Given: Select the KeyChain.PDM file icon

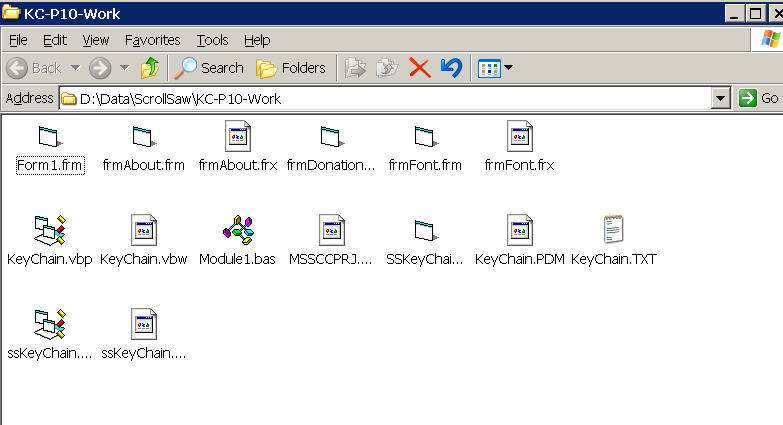Looking at the screenshot, I should (519, 230).
